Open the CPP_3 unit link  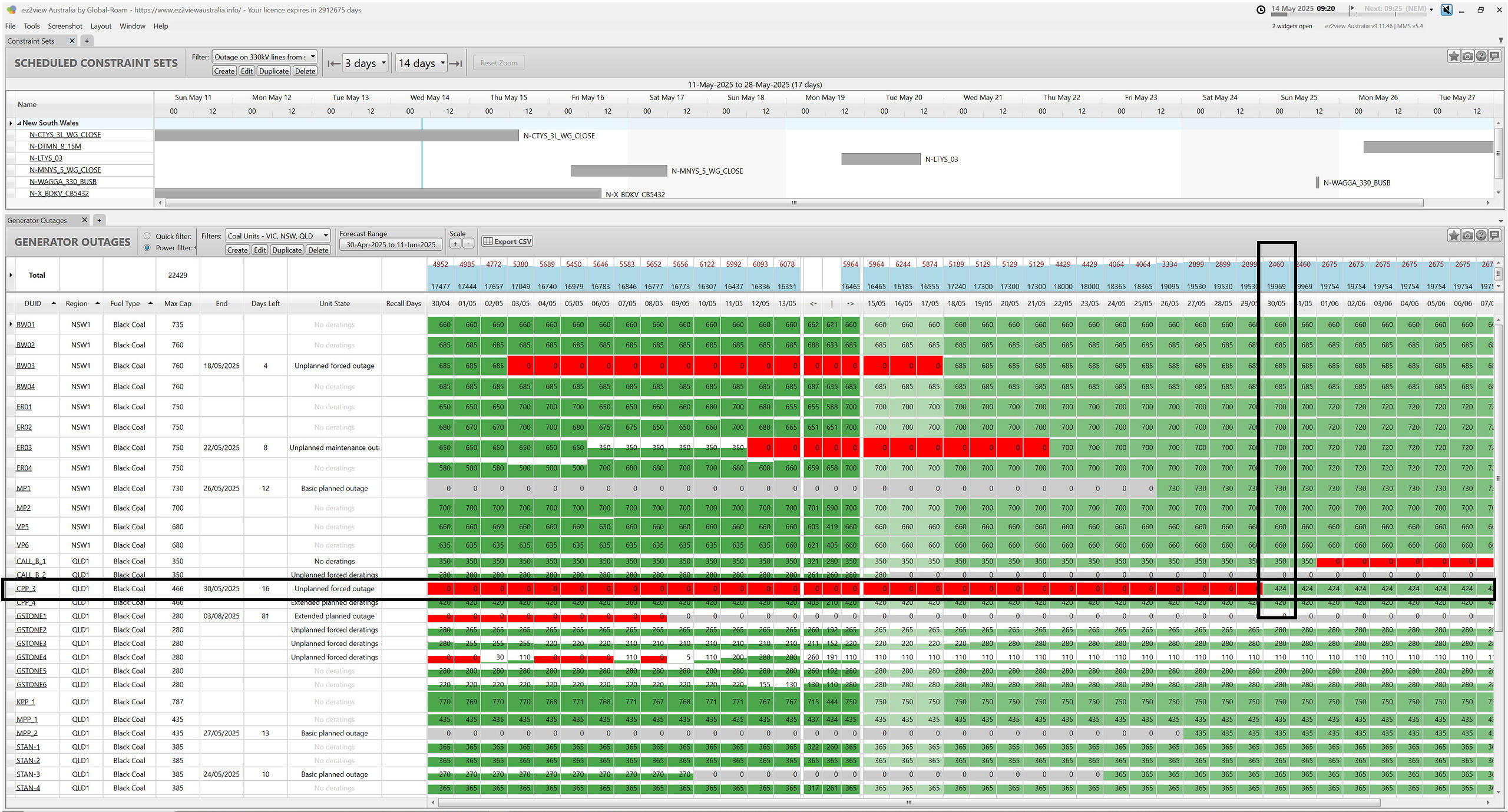[26, 589]
